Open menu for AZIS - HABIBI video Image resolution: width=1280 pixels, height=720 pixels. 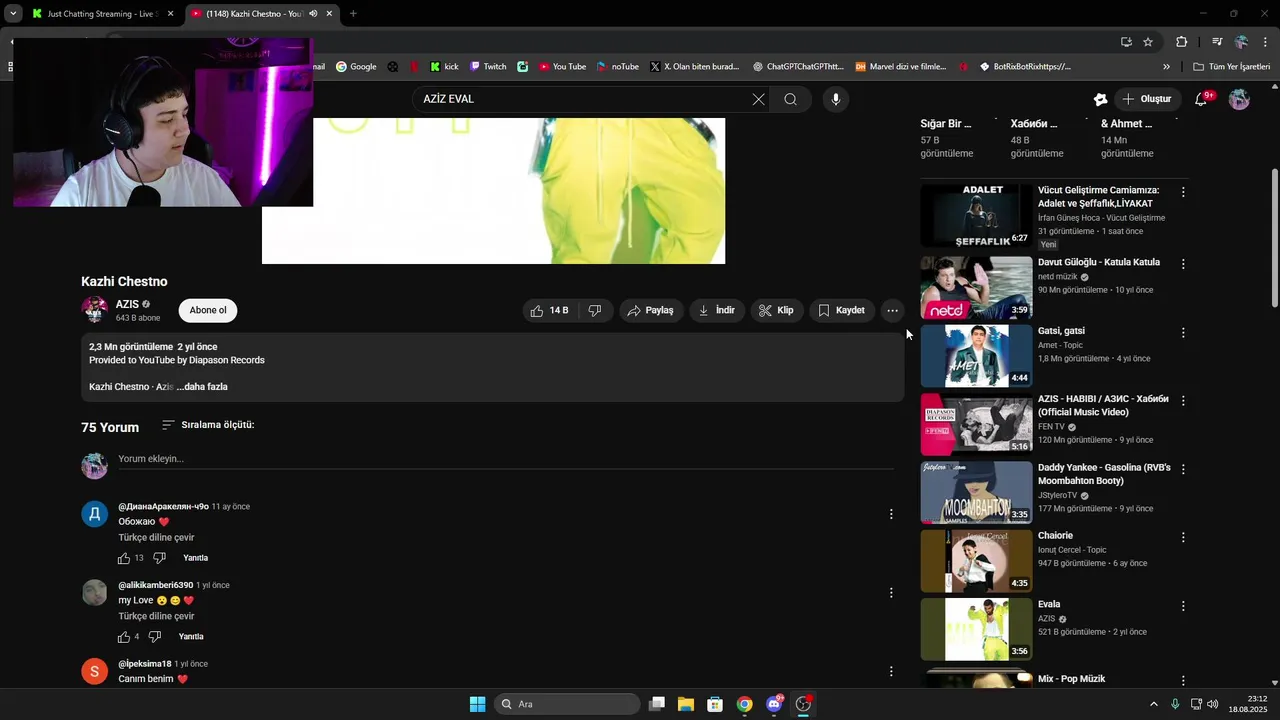(x=1183, y=400)
